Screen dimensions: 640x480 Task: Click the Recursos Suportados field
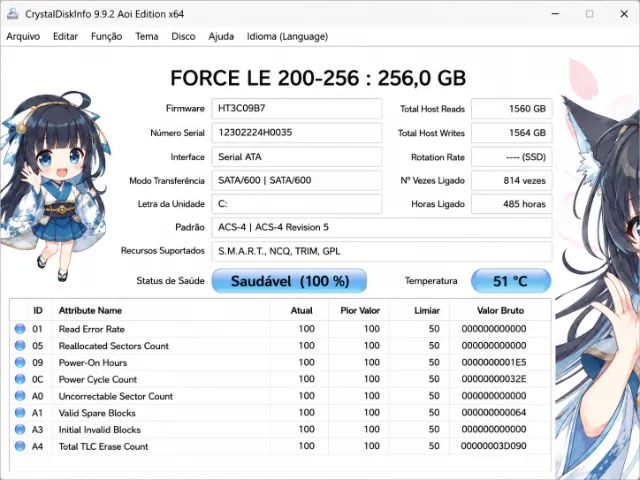(382, 251)
